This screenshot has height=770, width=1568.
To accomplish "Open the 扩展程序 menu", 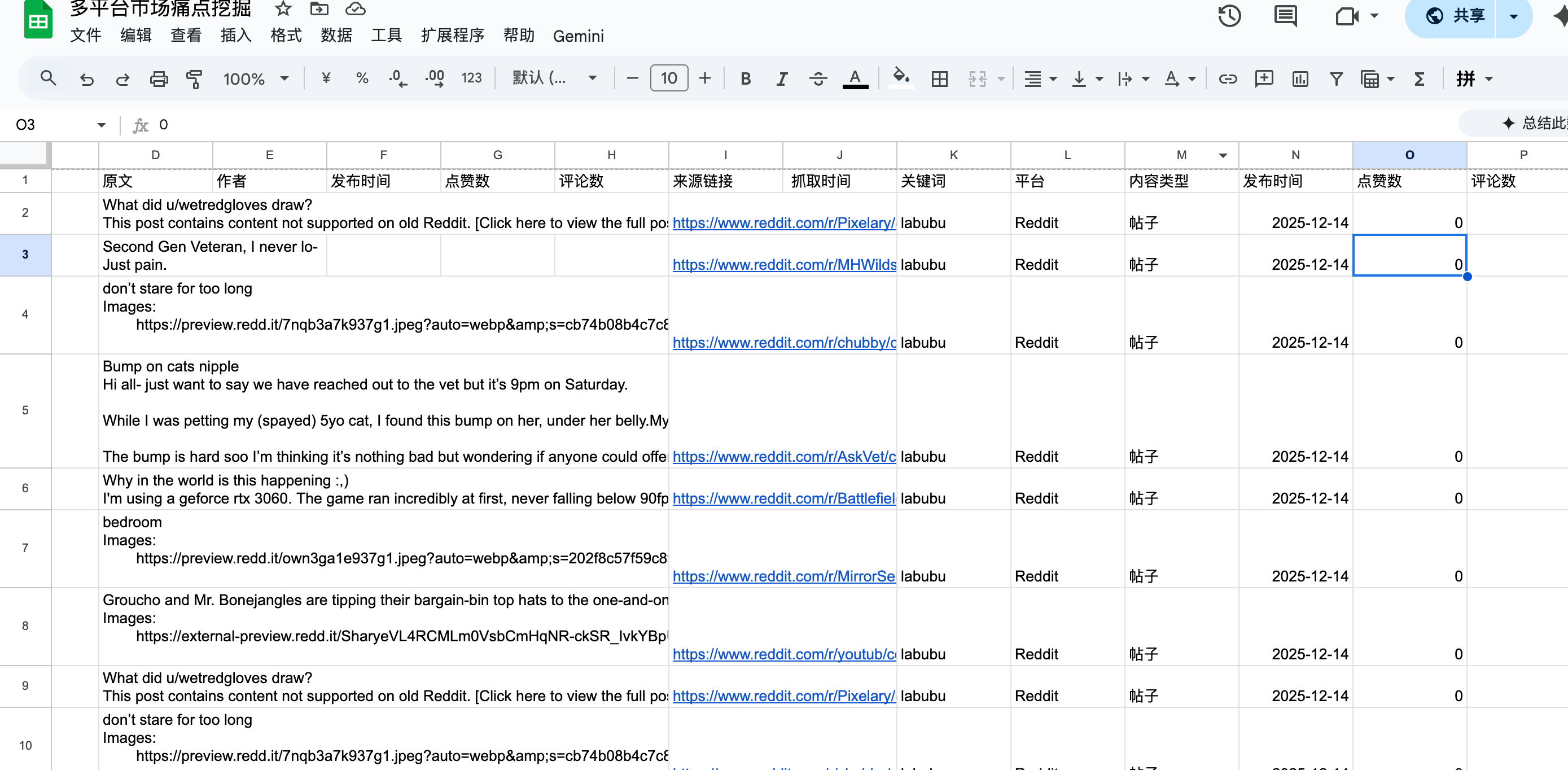I will [x=452, y=36].
